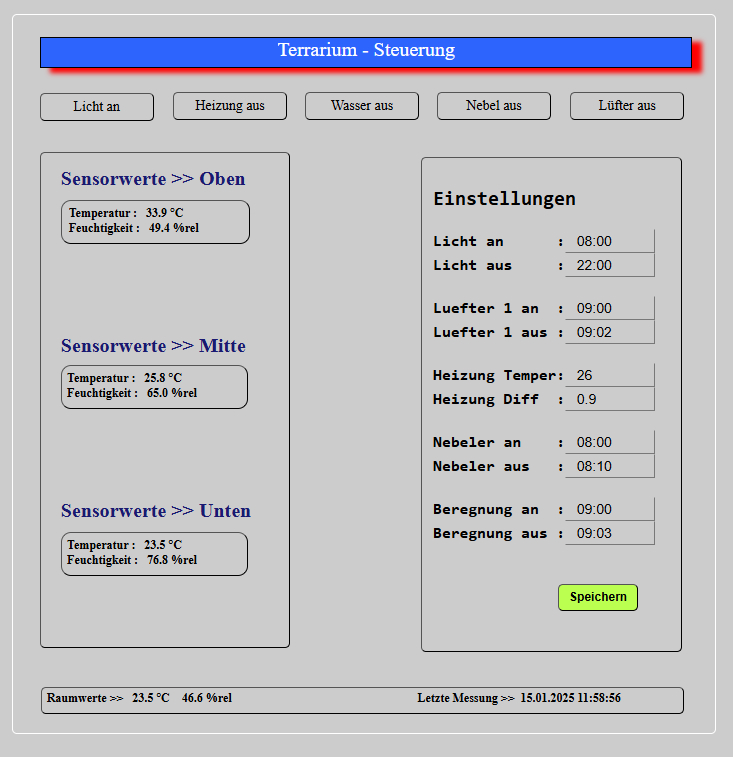Click the Licht an time field
This screenshot has width=733, height=757.
(609, 241)
